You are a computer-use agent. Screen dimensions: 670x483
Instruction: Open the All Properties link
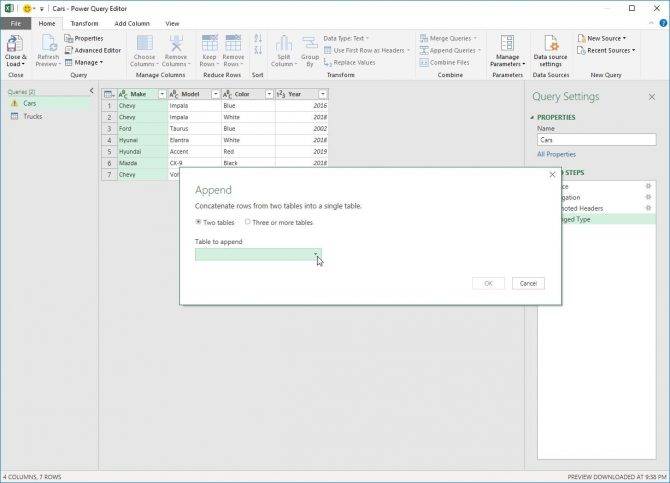(x=556, y=154)
